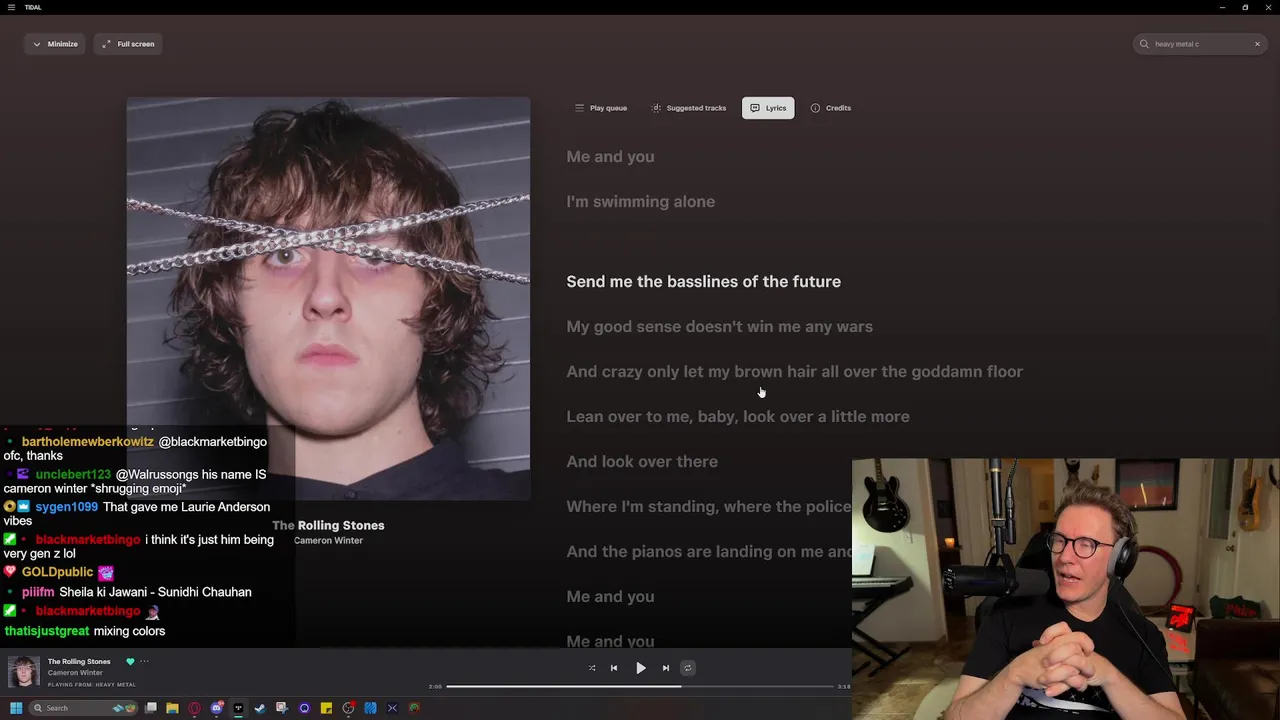Click the lyric line starting 'And crazy only let my brown hair'

click(794, 372)
